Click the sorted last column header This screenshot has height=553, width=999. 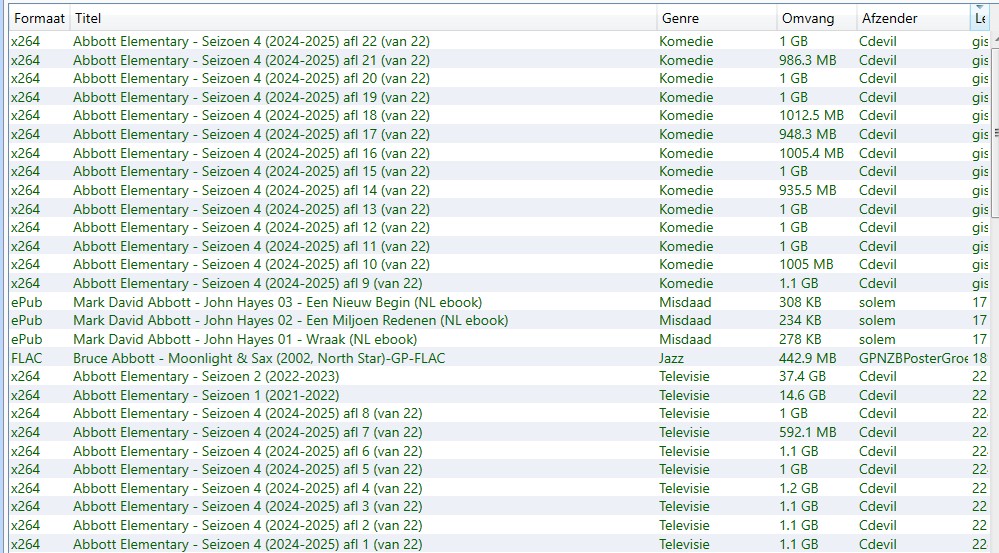(x=979, y=18)
